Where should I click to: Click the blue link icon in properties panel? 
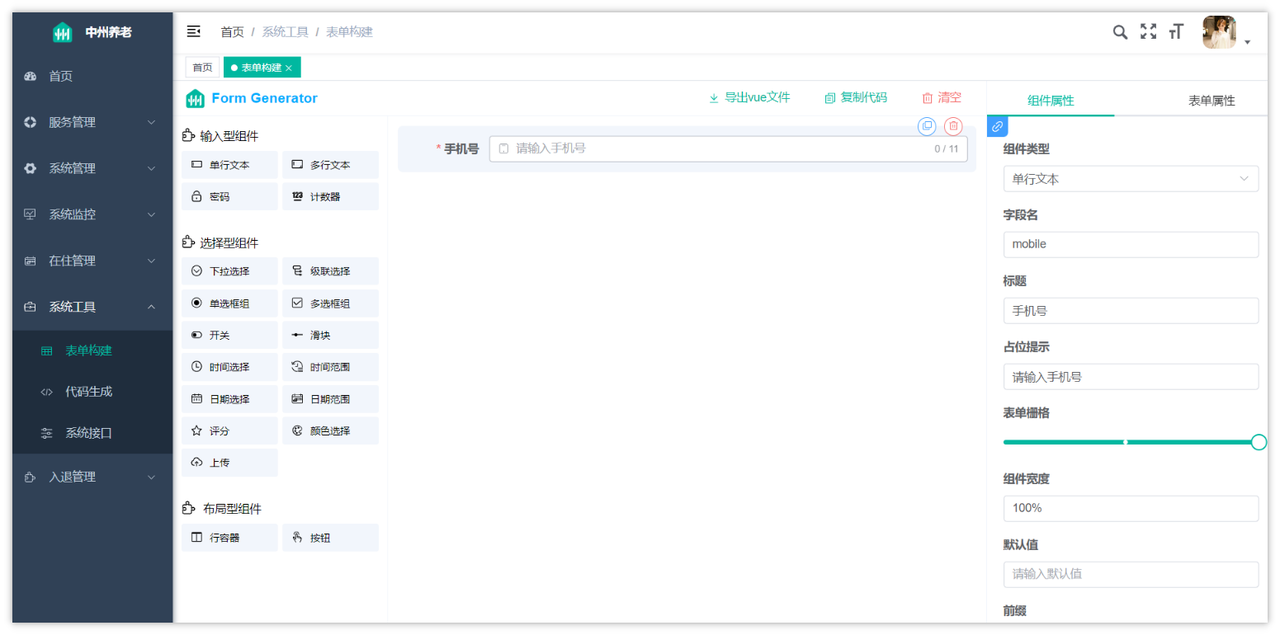coord(997,127)
